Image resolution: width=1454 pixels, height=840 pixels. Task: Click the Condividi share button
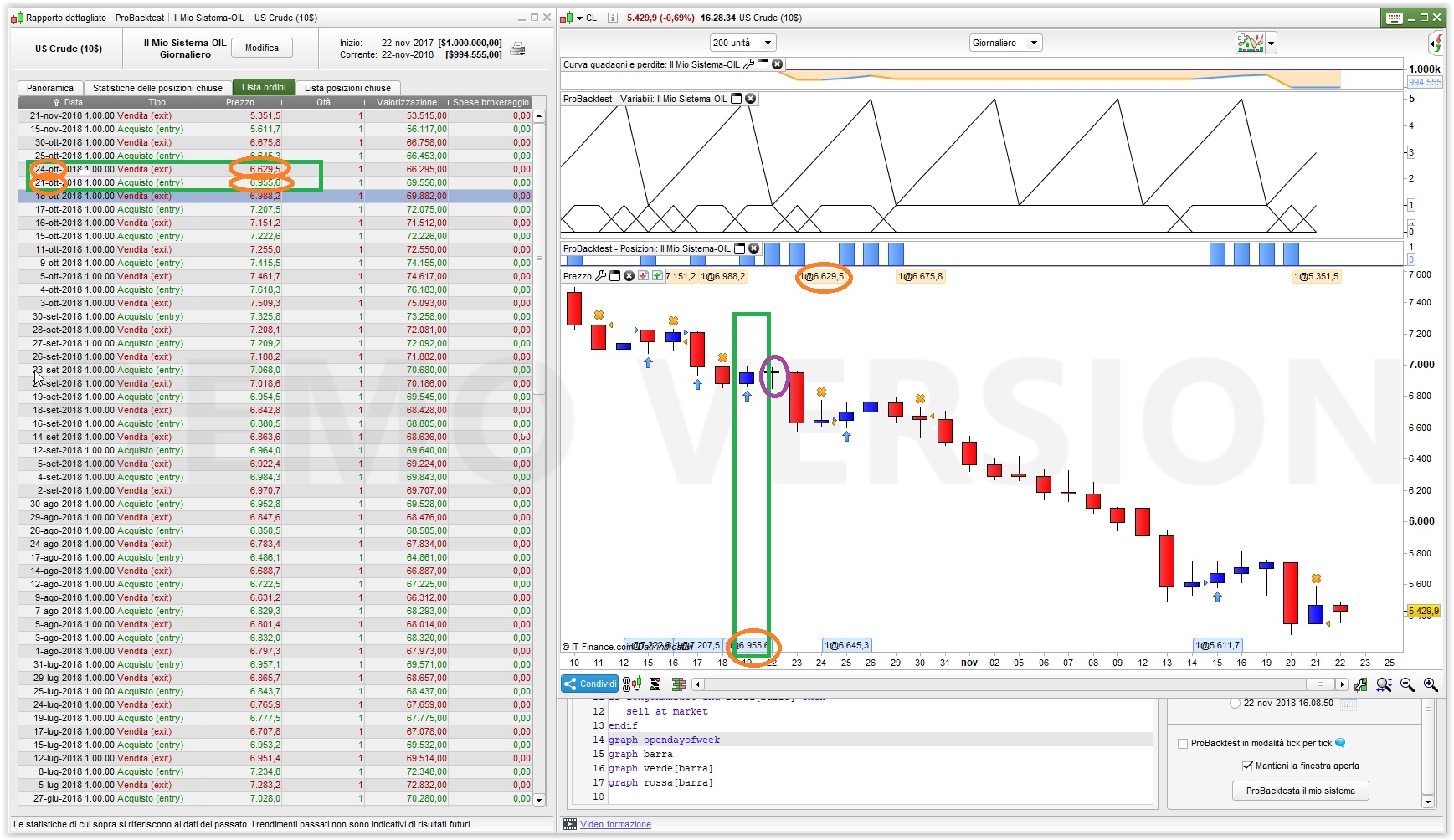click(x=590, y=684)
